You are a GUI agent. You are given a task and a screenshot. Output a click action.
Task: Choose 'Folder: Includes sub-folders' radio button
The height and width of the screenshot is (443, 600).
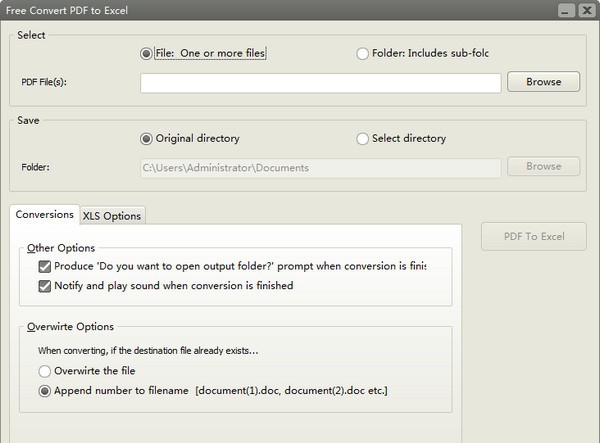362,53
